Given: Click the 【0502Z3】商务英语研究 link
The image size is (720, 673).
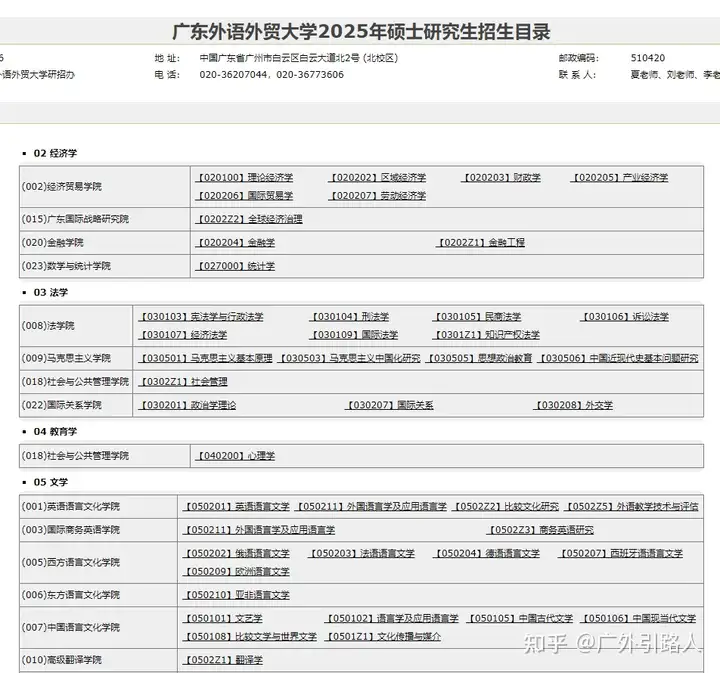Looking at the screenshot, I should [x=540, y=530].
